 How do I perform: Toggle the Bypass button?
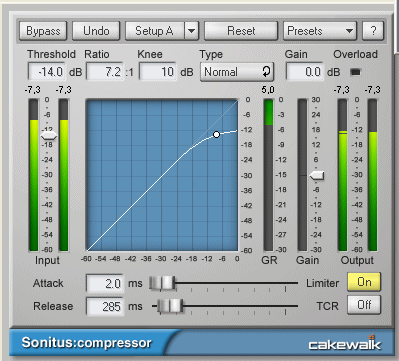(x=43, y=31)
